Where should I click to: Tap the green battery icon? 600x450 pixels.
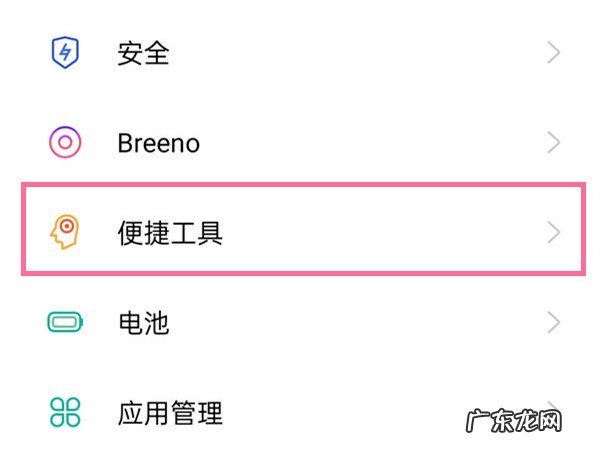coord(65,322)
